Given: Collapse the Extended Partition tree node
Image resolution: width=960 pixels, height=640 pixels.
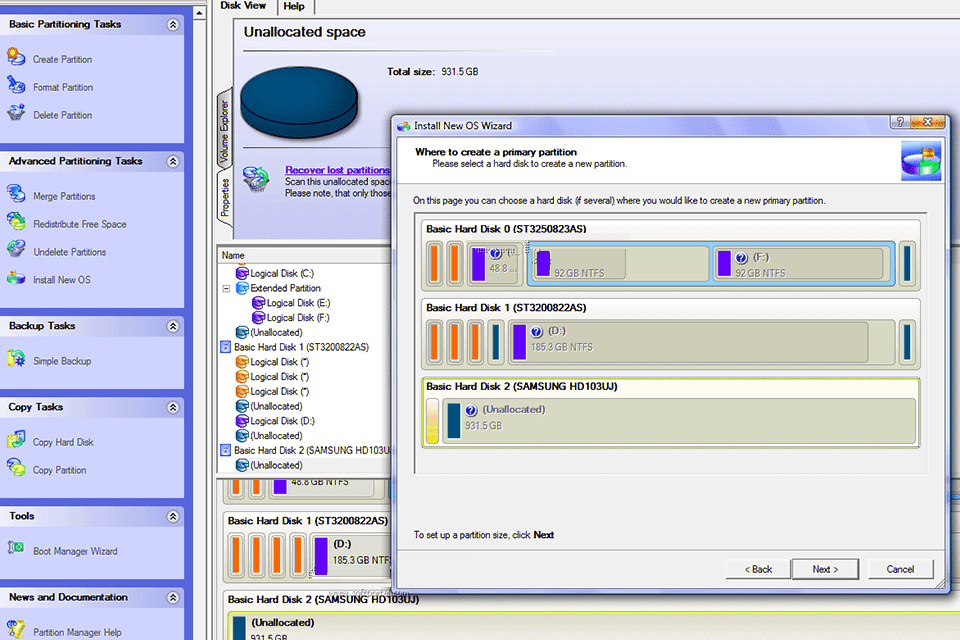Looking at the screenshot, I should click(228, 286).
